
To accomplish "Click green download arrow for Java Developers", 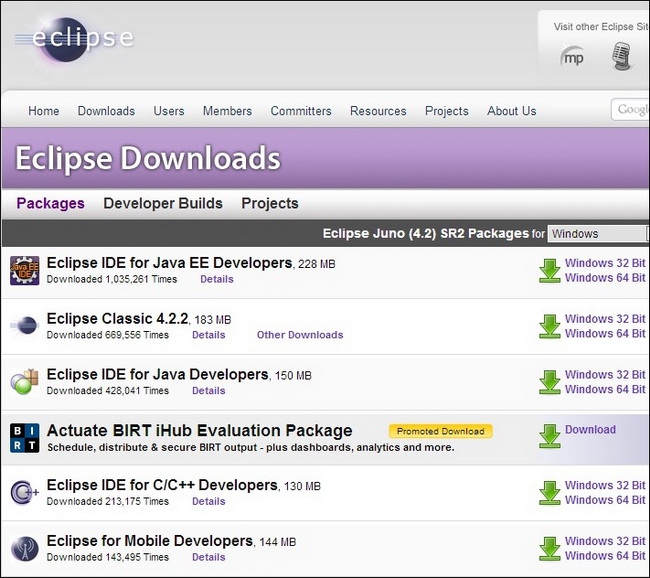I will point(550,382).
